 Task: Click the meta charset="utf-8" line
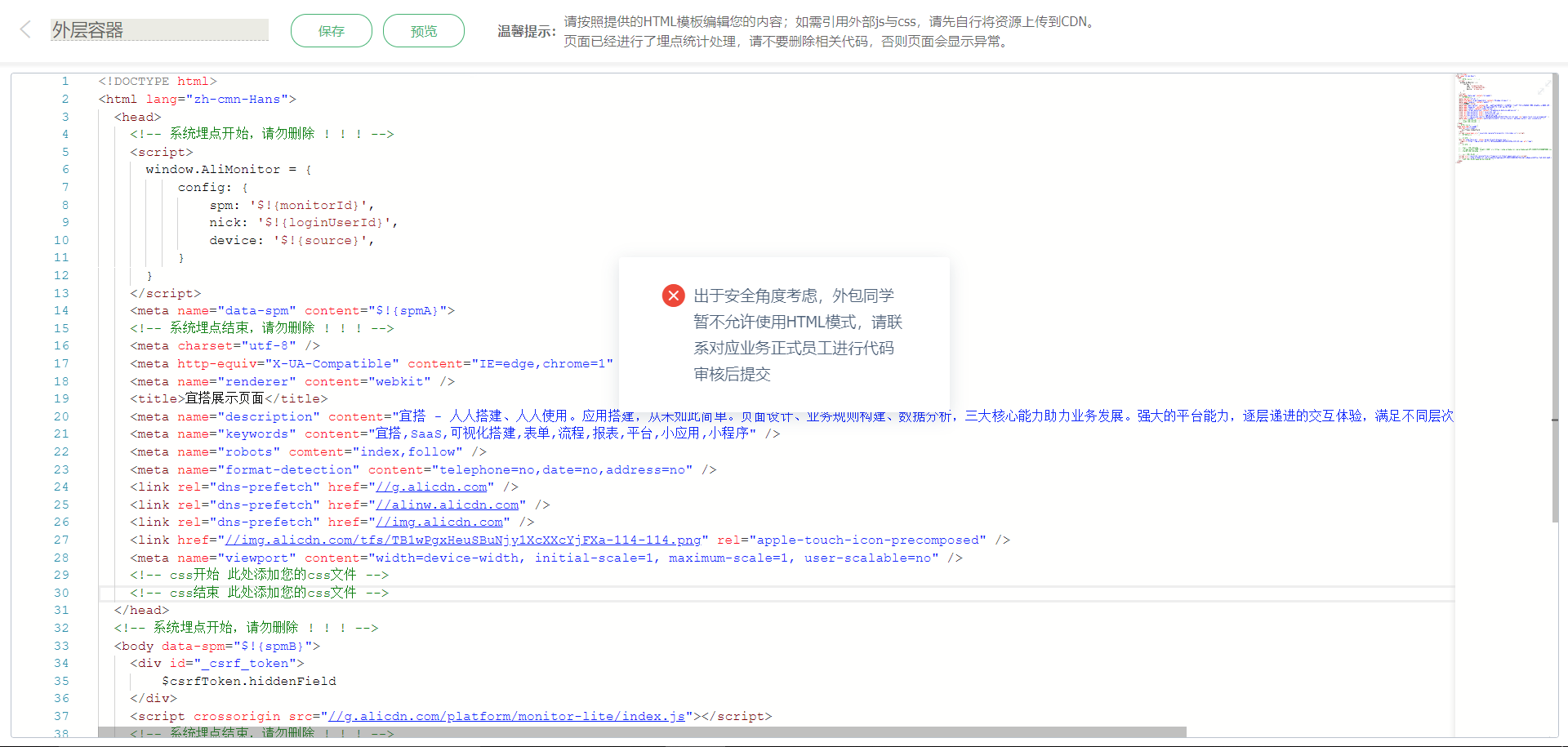tap(225, 346)
